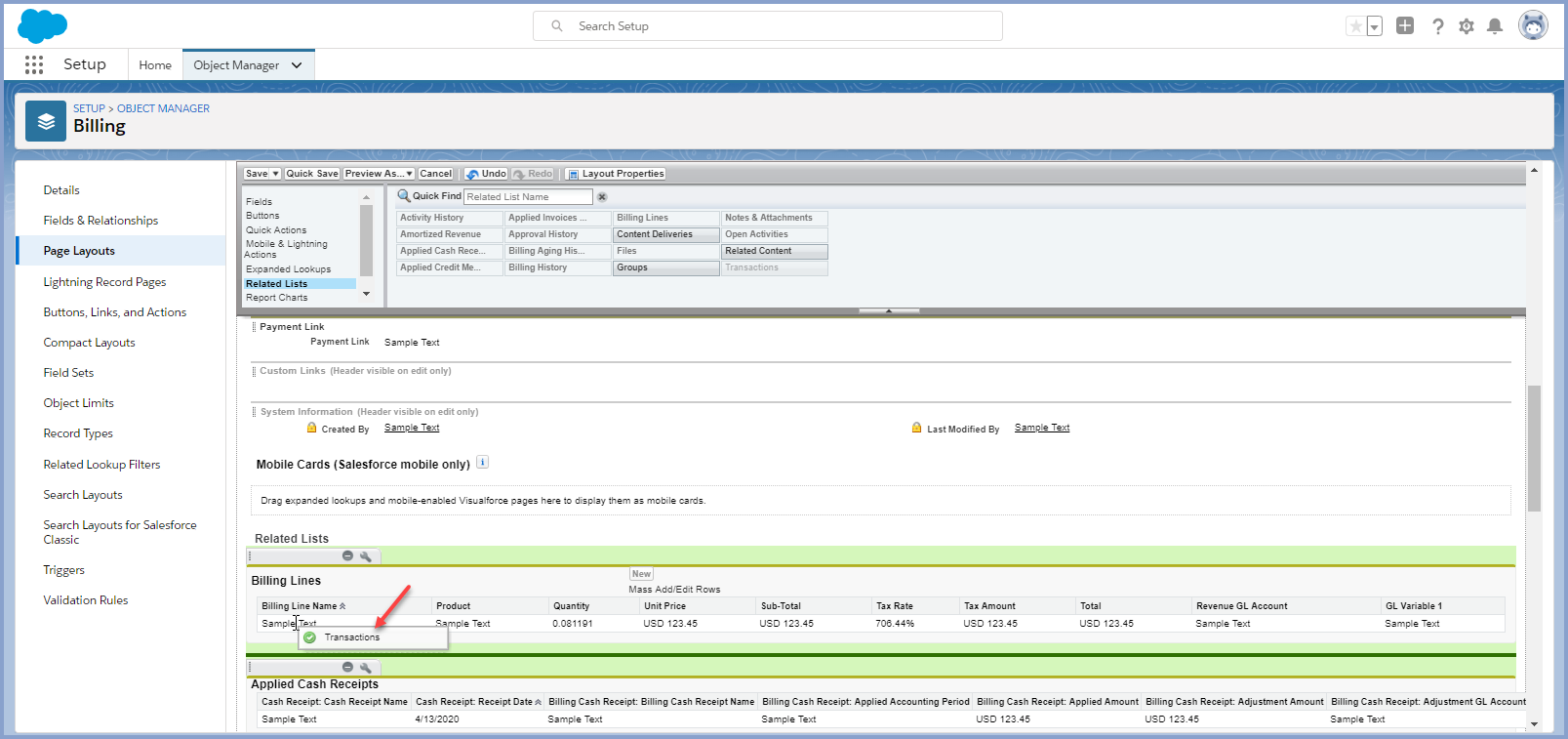Click the Save button
The image size is (1568, 739).
tap(257, 174)
